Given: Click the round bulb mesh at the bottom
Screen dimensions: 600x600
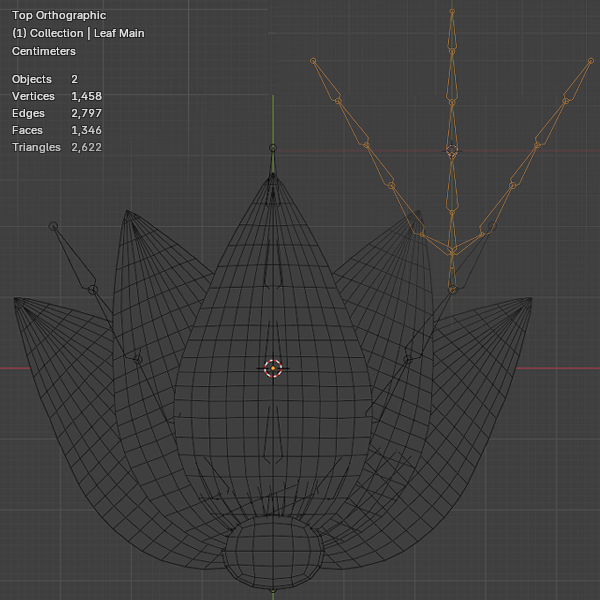Looking at the screenshot, I should (x=273, y=550).
